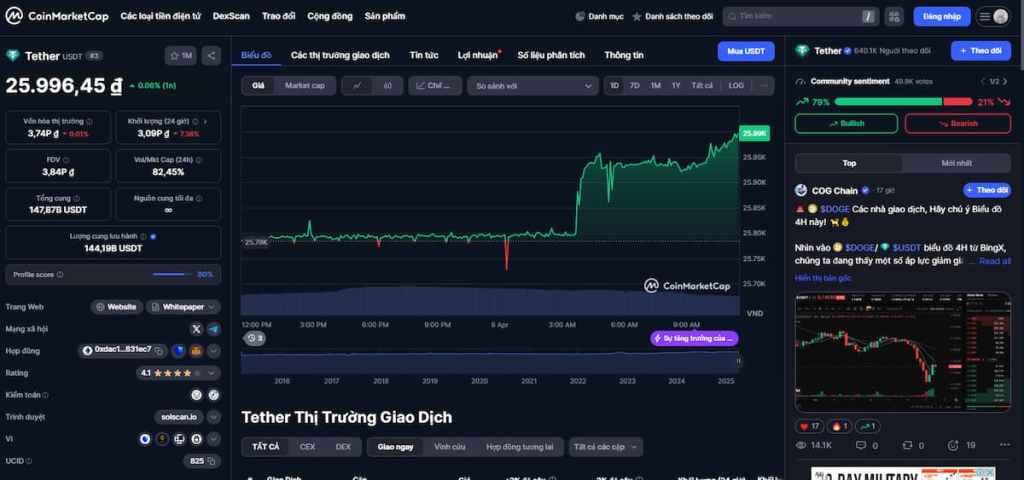Switch chart to candlestick view icon

point(387,86)
